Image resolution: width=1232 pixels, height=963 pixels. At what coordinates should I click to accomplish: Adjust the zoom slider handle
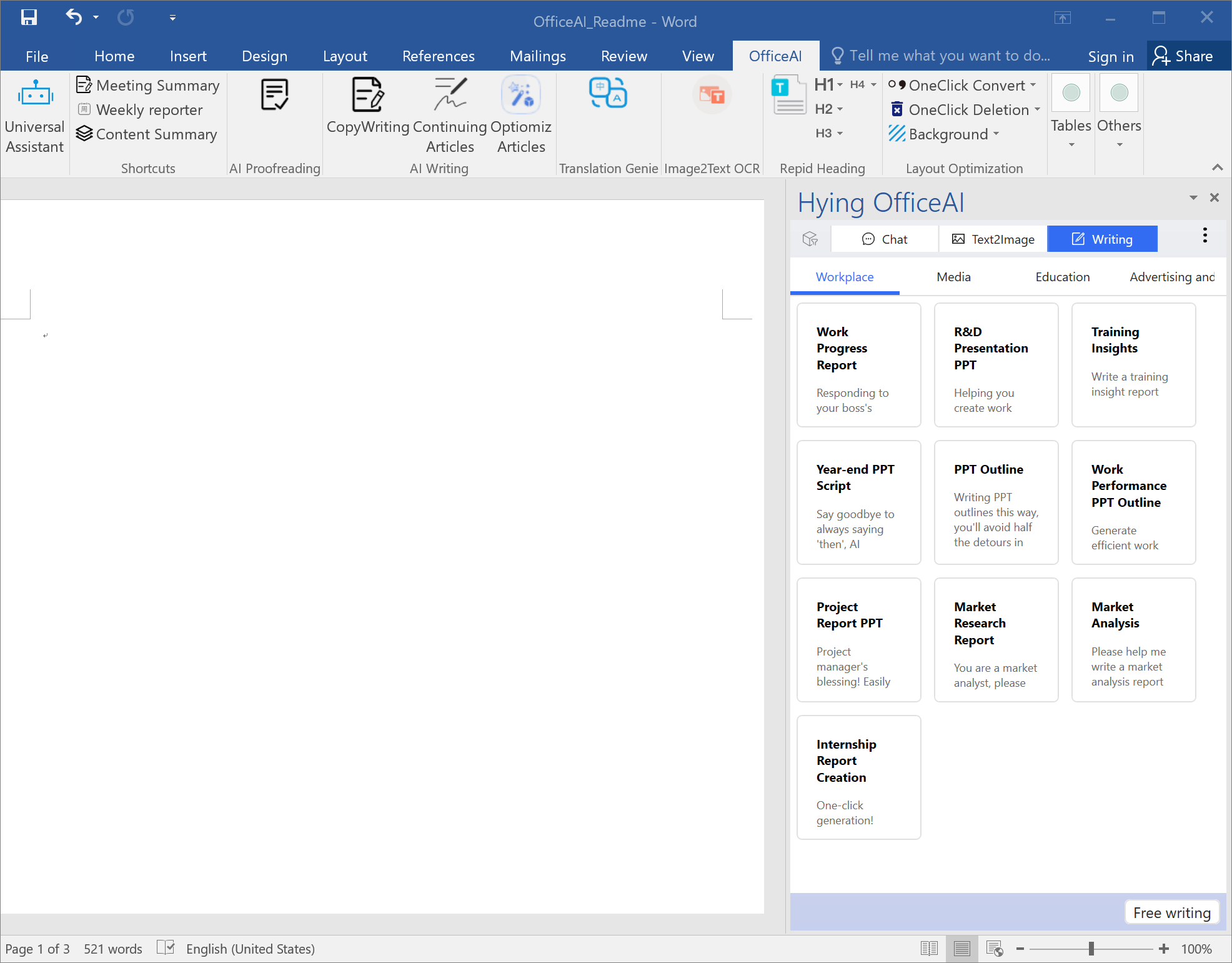pos(1091,949)
